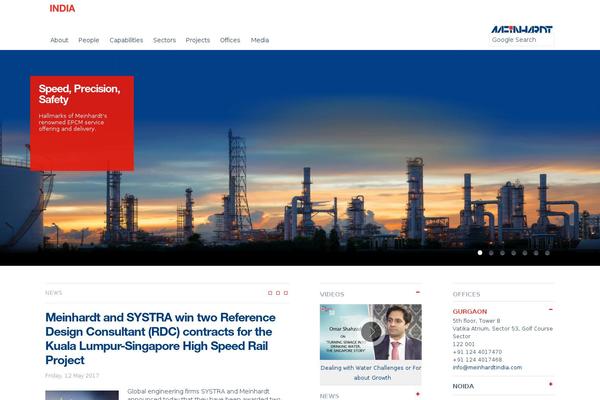Click the NEWS section heading on the left

54,293
